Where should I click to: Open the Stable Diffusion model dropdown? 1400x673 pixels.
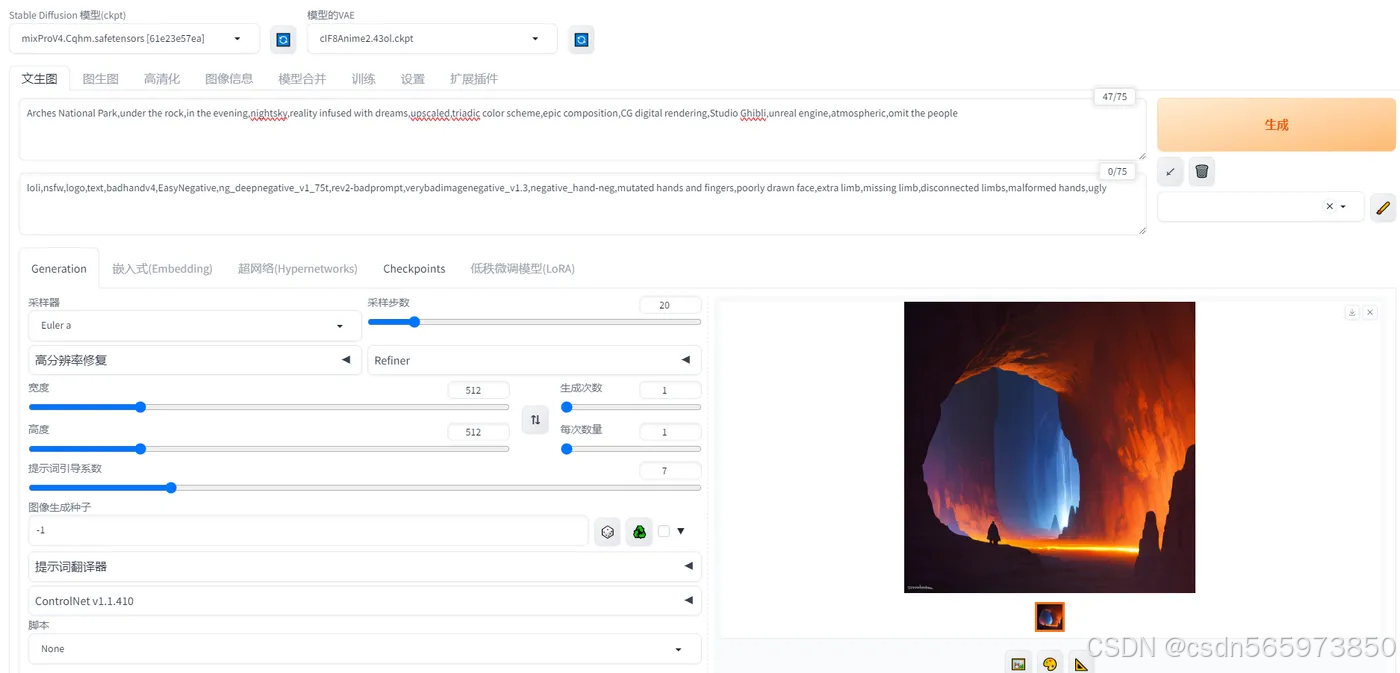coord(135,39)
